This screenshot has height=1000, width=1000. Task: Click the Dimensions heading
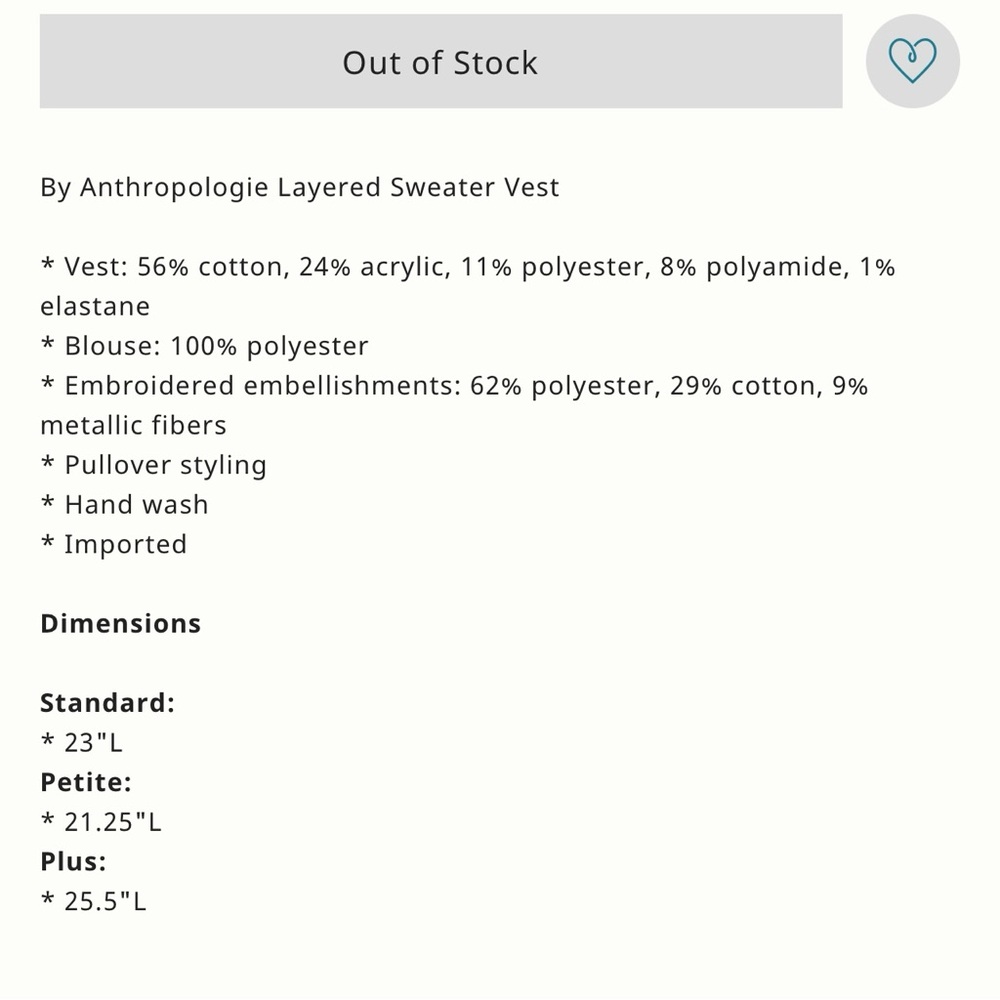pyautogui.click(x=121, y=624)
